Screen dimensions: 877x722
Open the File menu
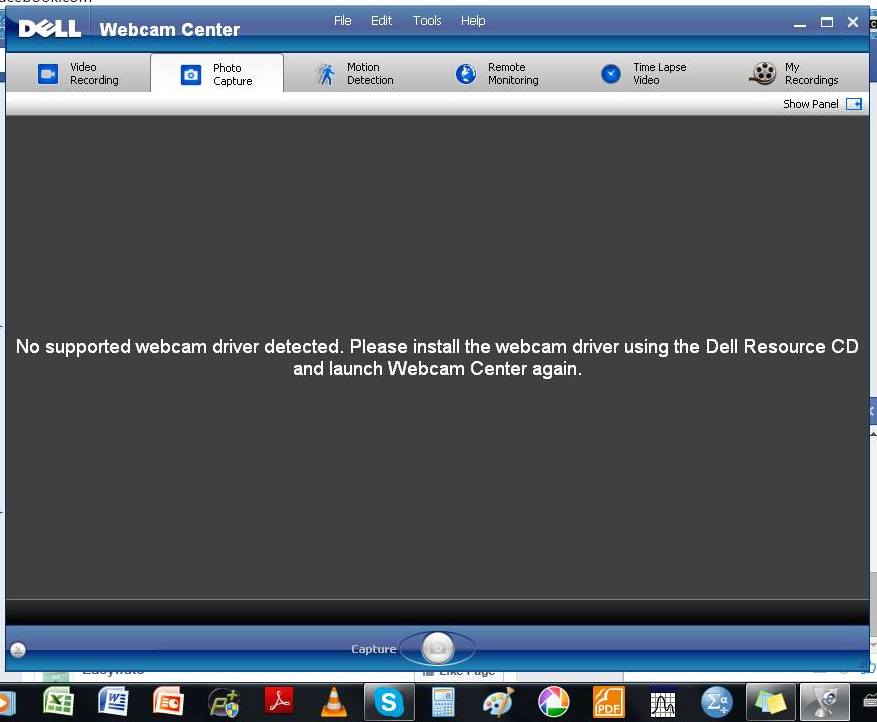point(342,21)
